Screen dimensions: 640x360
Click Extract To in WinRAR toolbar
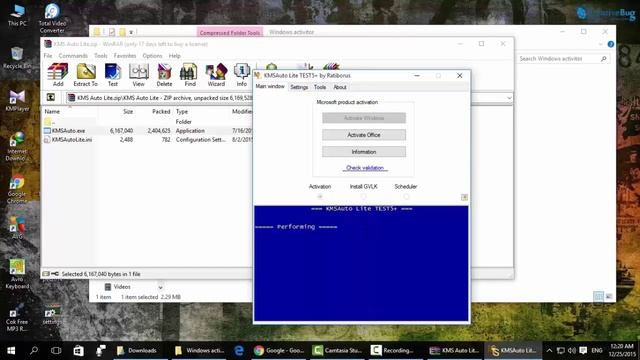point(85,75)
